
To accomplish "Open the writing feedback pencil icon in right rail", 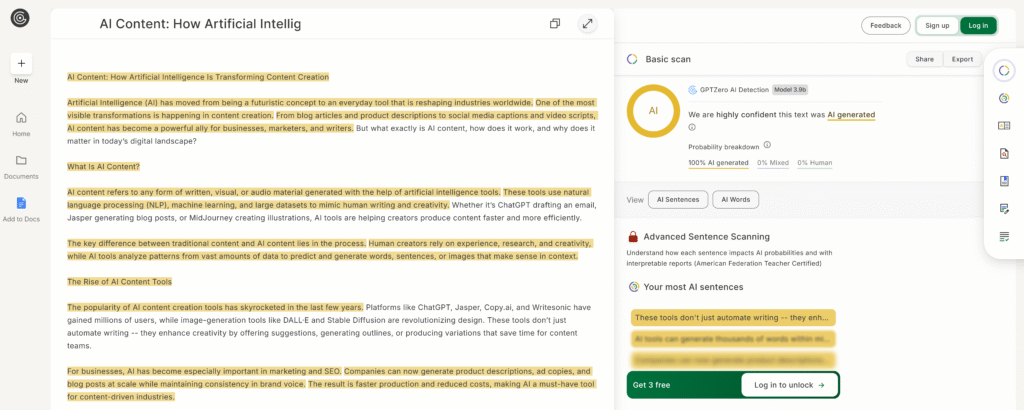I will pyautogui.click(x=1004, y=209).
